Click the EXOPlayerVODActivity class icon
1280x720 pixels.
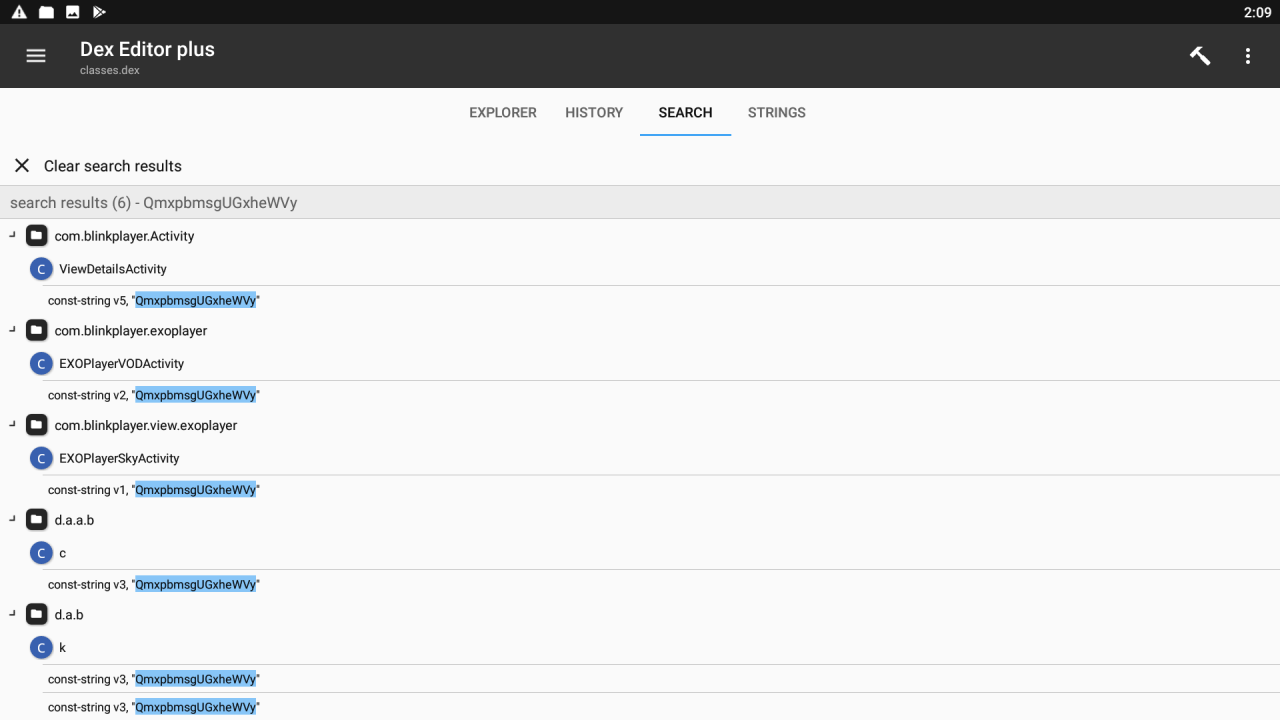coord(41,364)
